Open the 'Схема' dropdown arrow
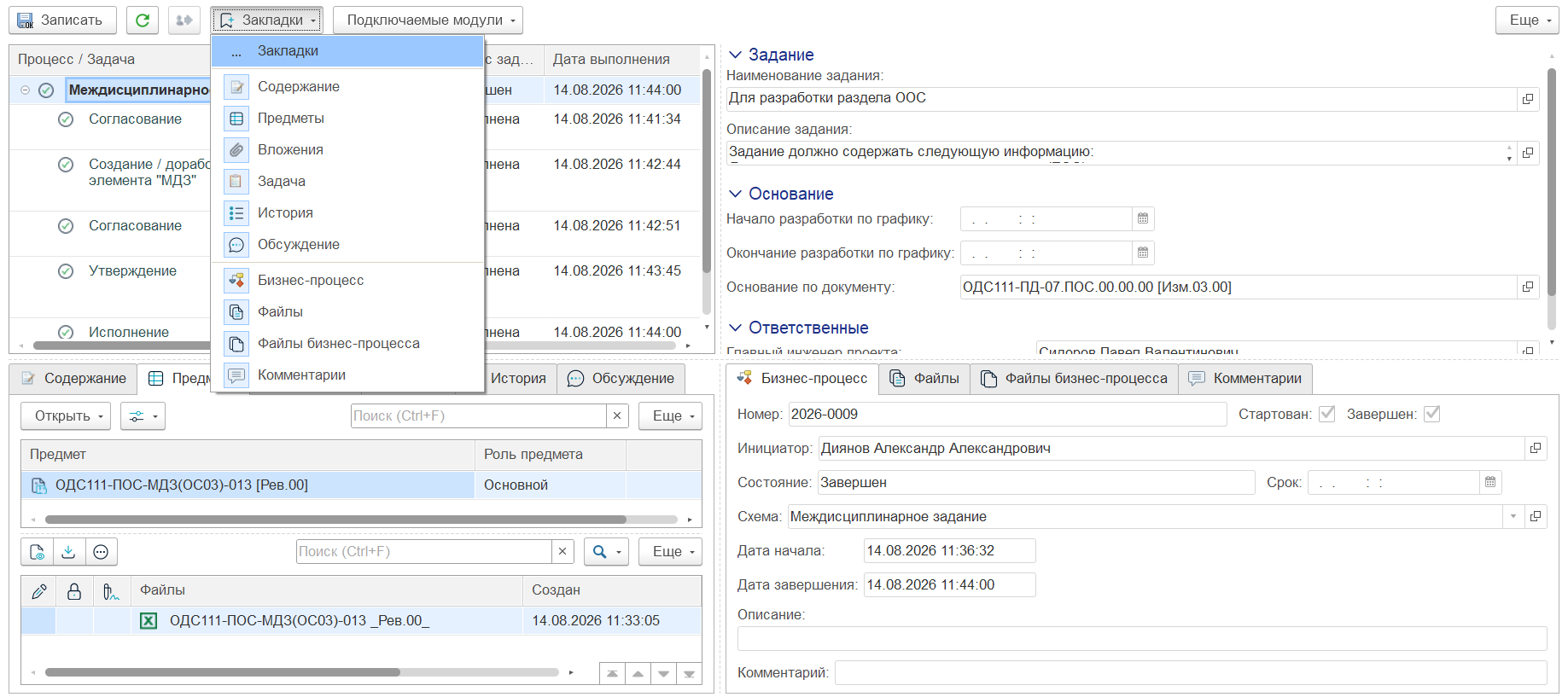The width and height of the screenshot is (1568, 697). tap(1513, 516)
